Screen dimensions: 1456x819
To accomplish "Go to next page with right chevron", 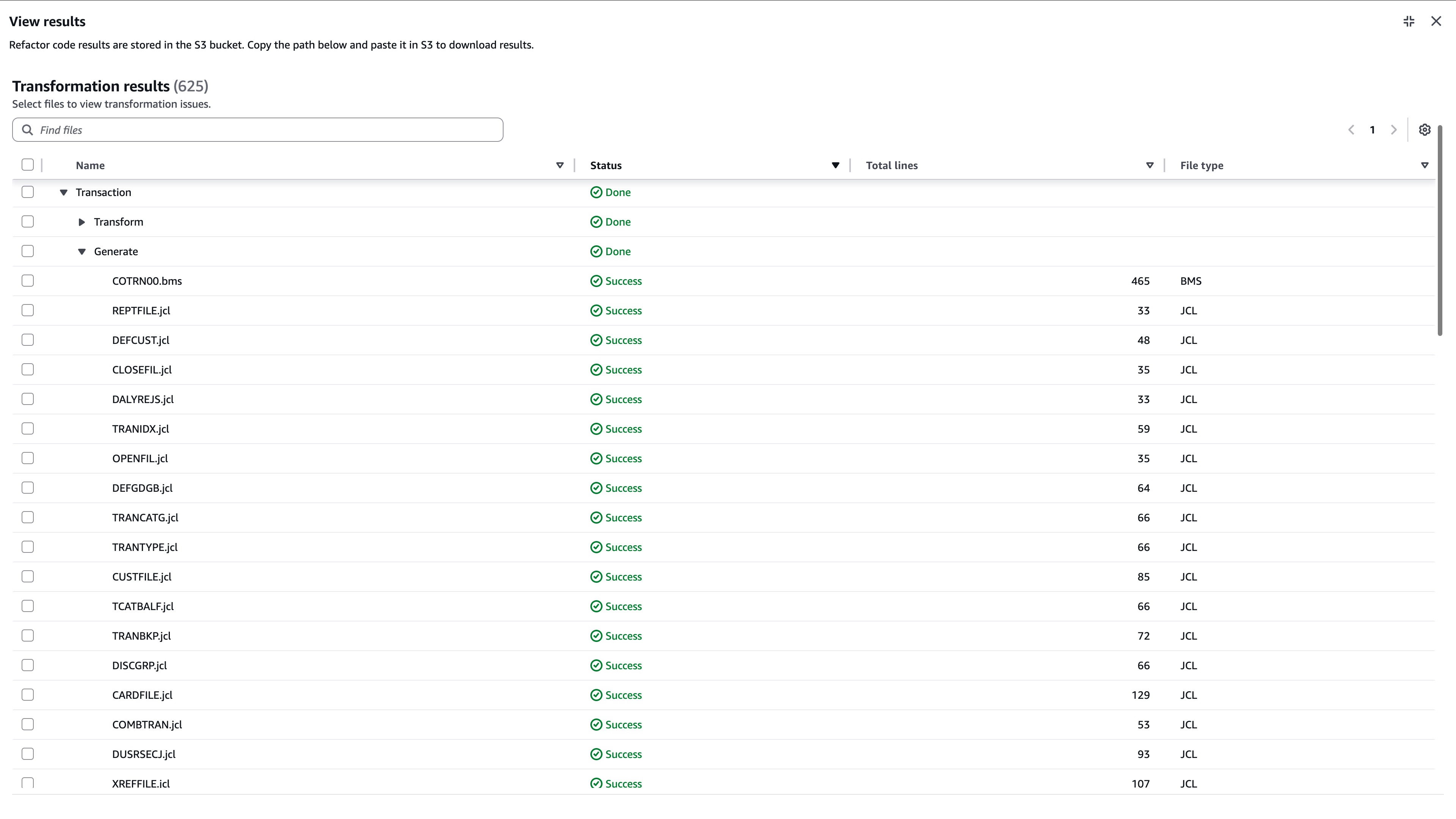I will [1394, 129].
